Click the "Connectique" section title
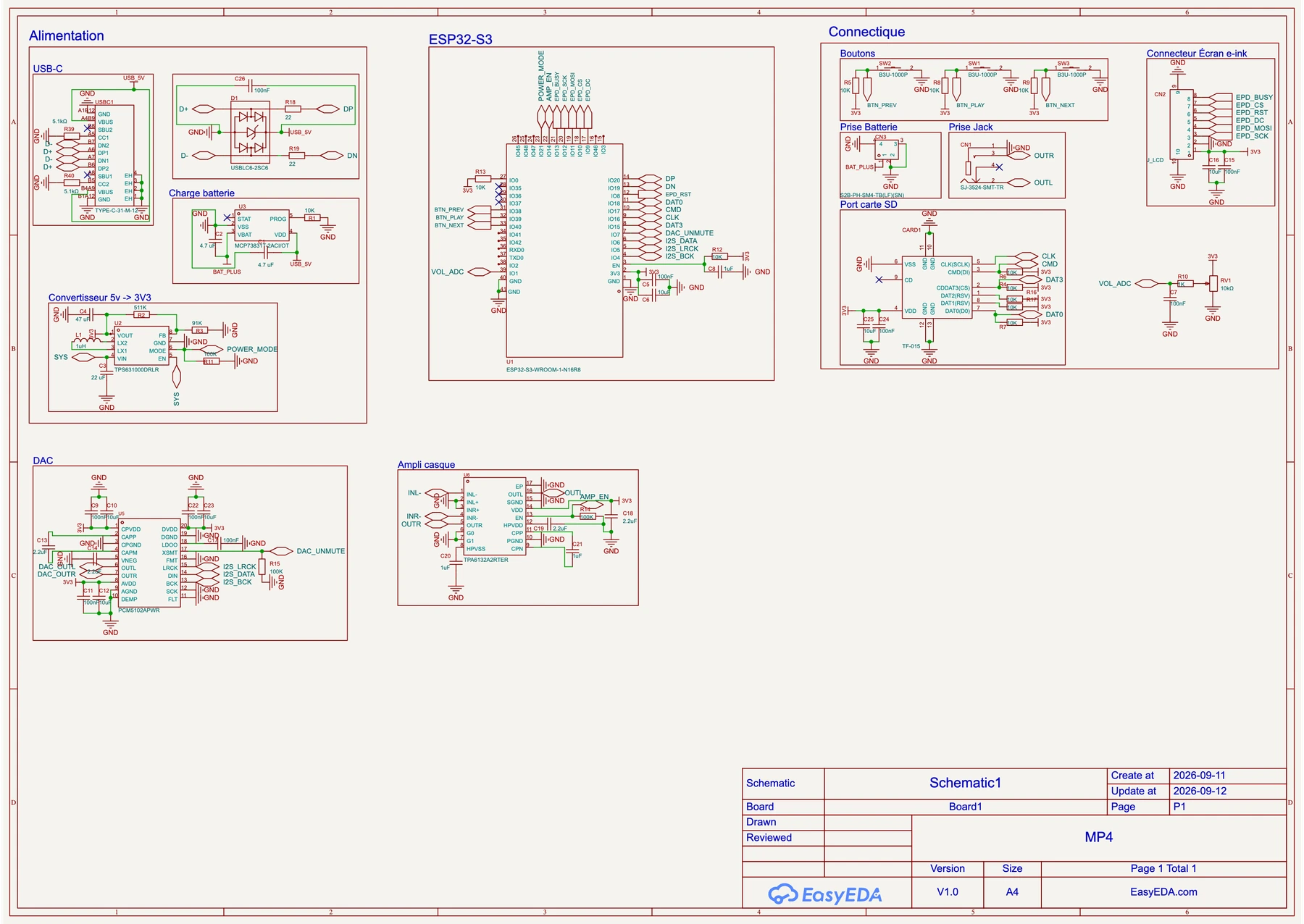The height and width of the screenshot is (924, 1304). [x=866, y=31]
